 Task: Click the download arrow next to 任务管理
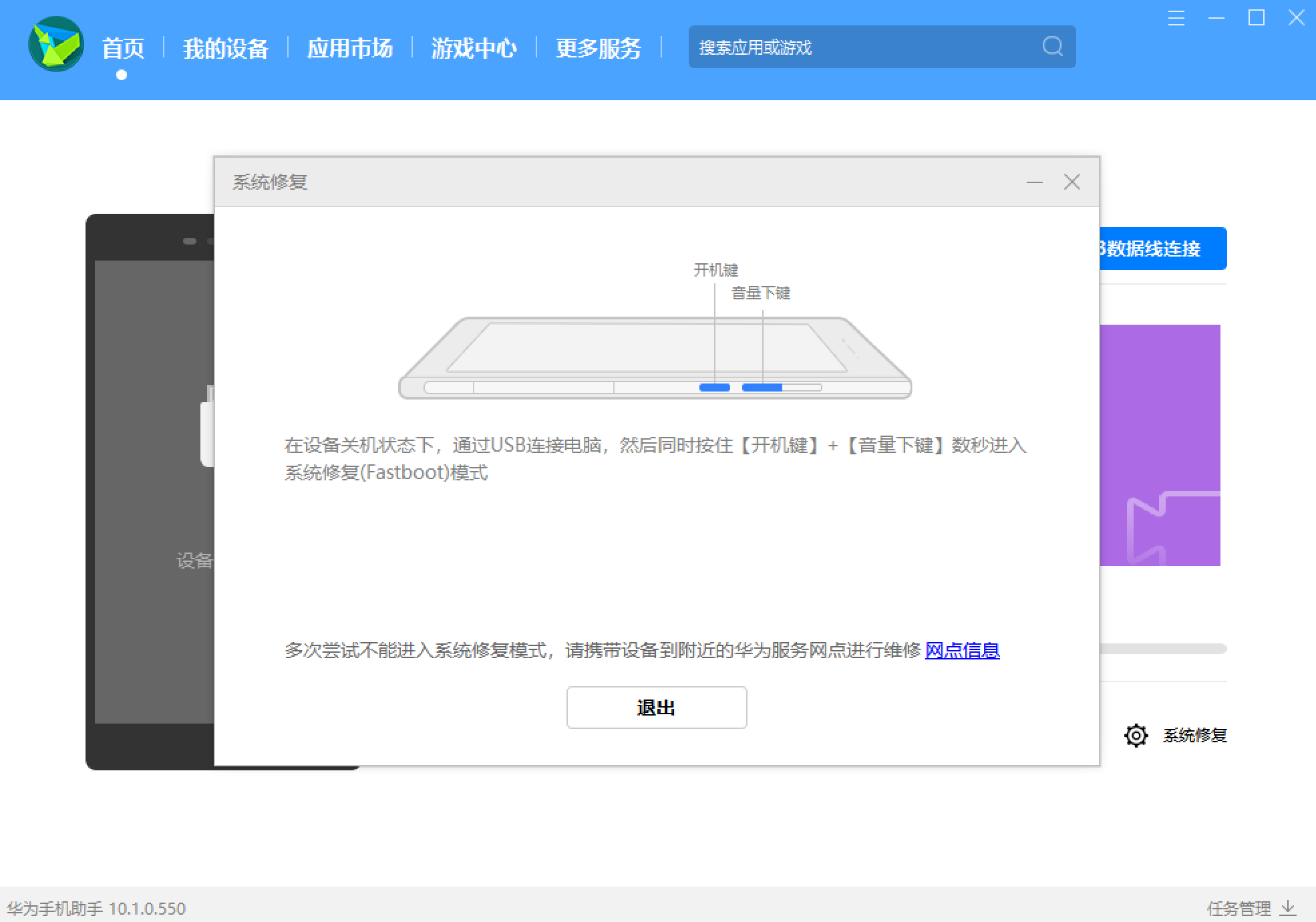coord(1288,908)
